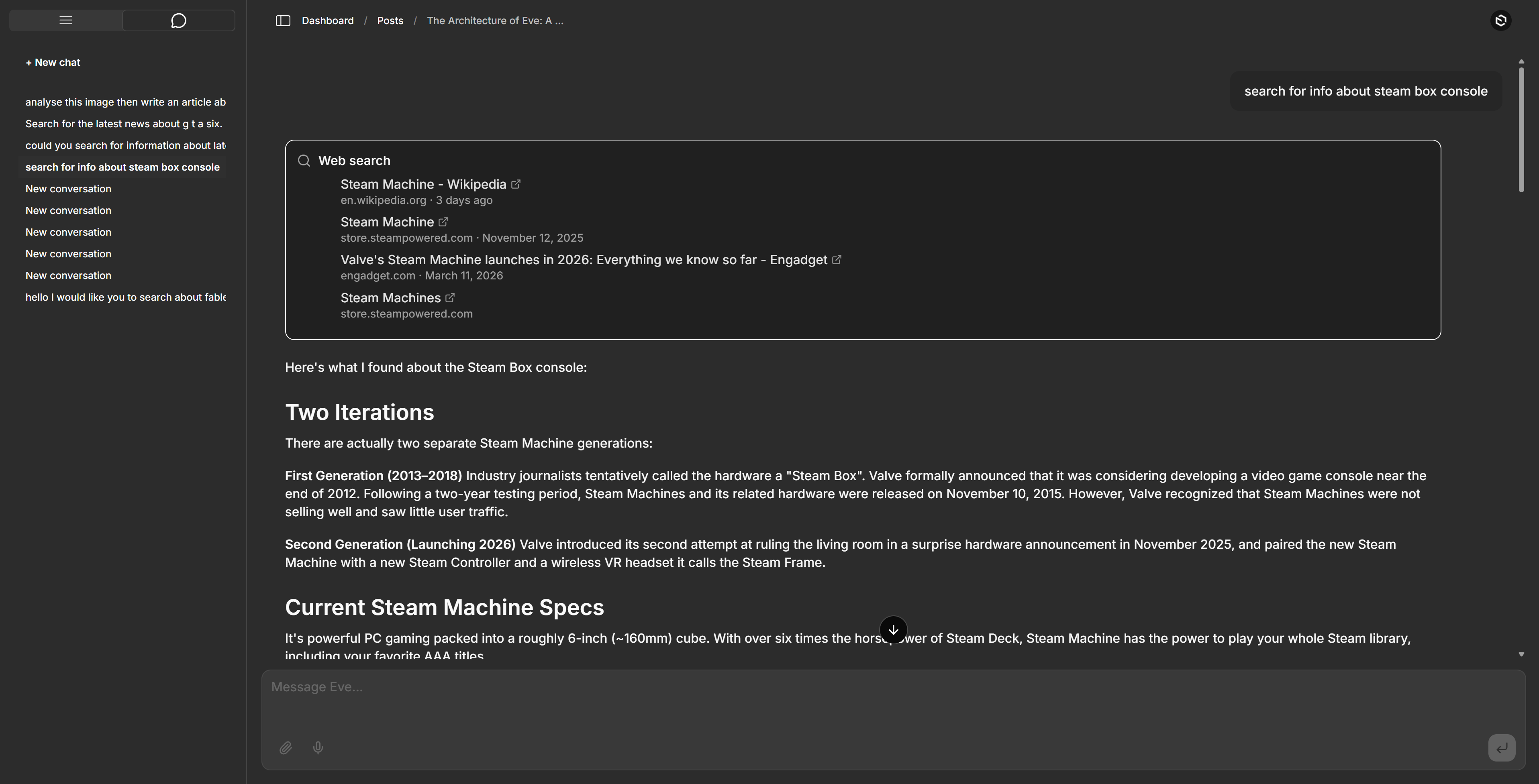The height and width of the screenshot is (784, 1539).
Task: Click the 'Two Iterations' heading
Action: coord(359,413)
